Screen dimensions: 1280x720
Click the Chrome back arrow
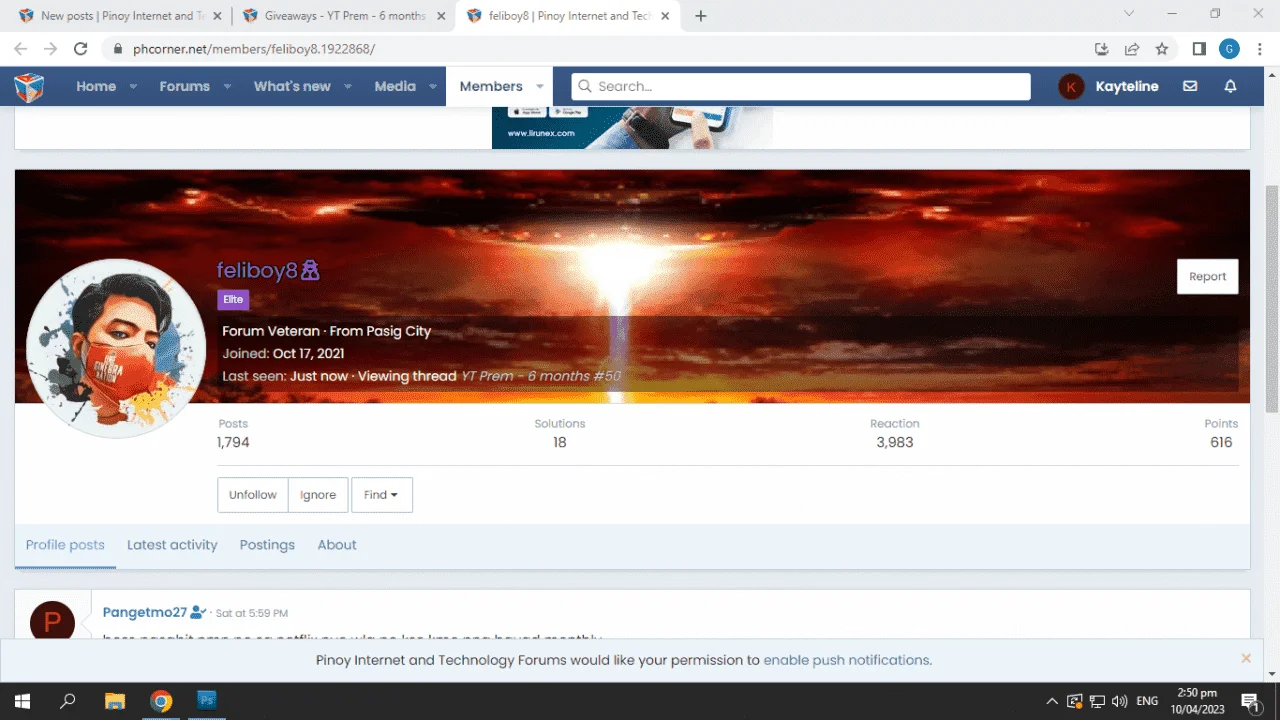(21, 48)
